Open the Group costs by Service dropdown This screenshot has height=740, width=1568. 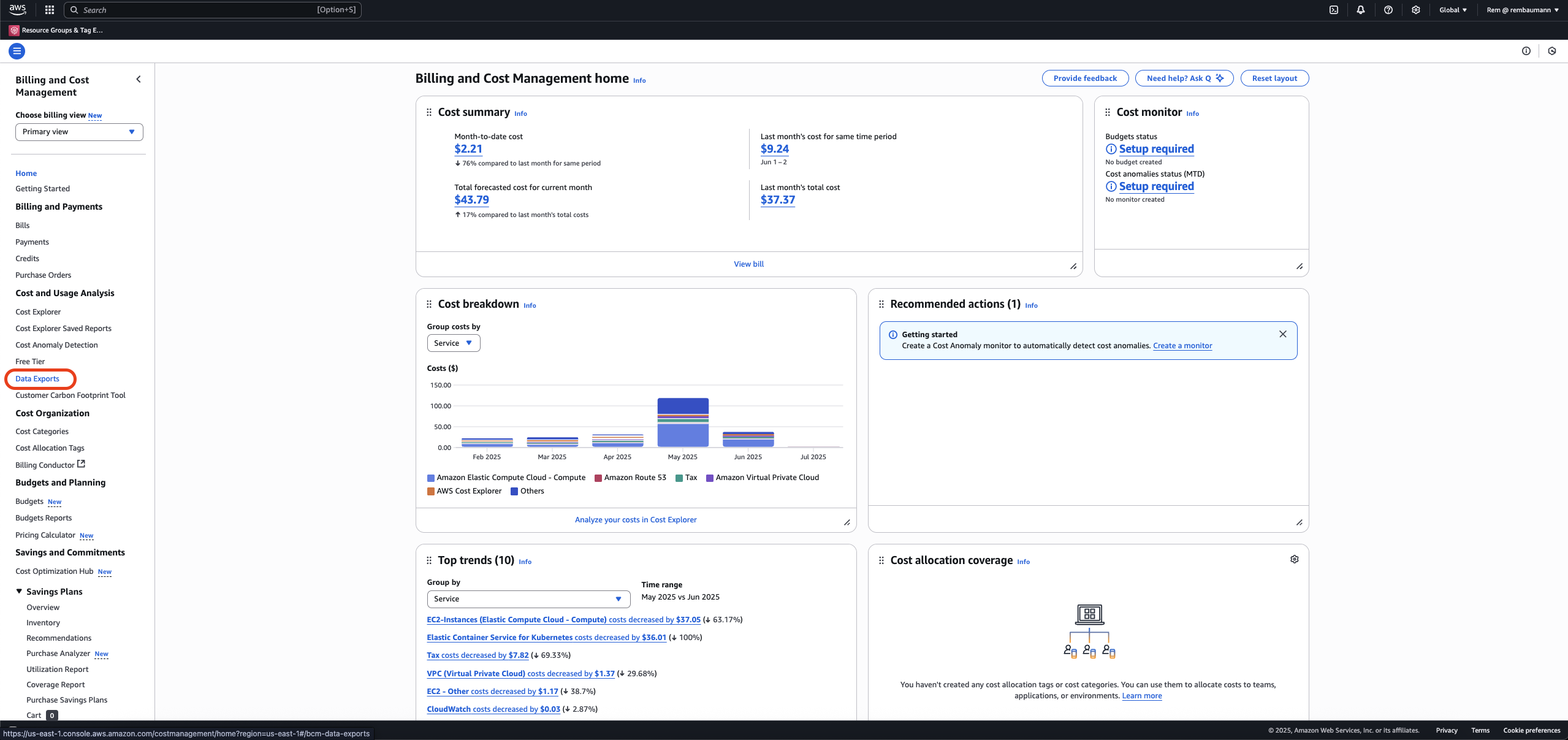click(x=454, y=343)
